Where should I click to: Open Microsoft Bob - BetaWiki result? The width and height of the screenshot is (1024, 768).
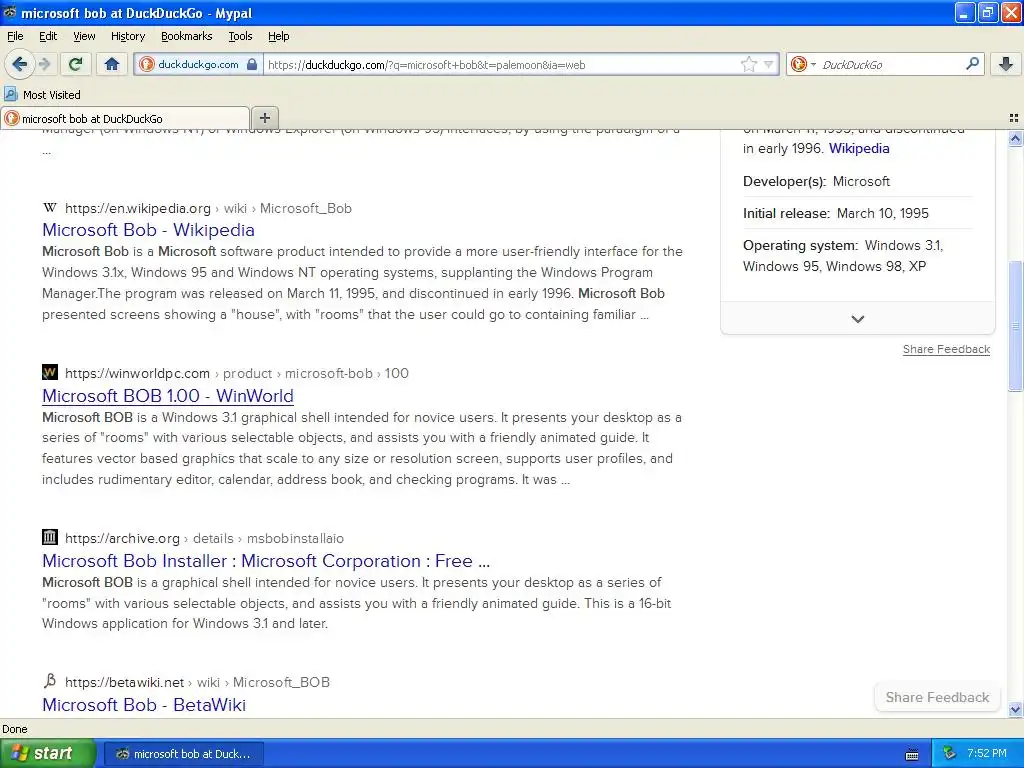[x=144, y=705]
